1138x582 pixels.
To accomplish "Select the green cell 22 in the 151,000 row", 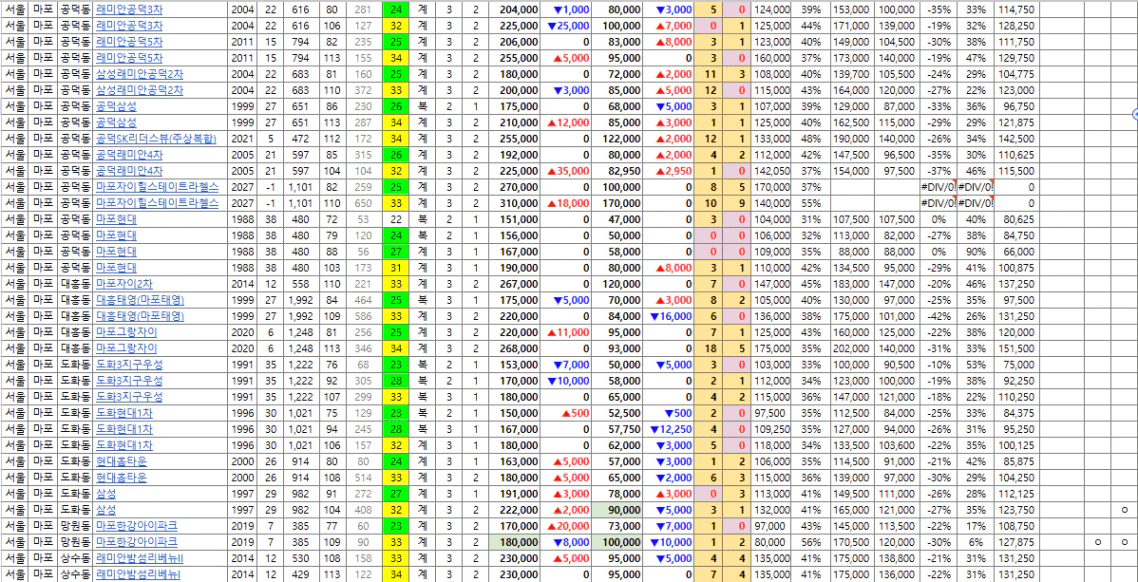I will click(396, 218).
